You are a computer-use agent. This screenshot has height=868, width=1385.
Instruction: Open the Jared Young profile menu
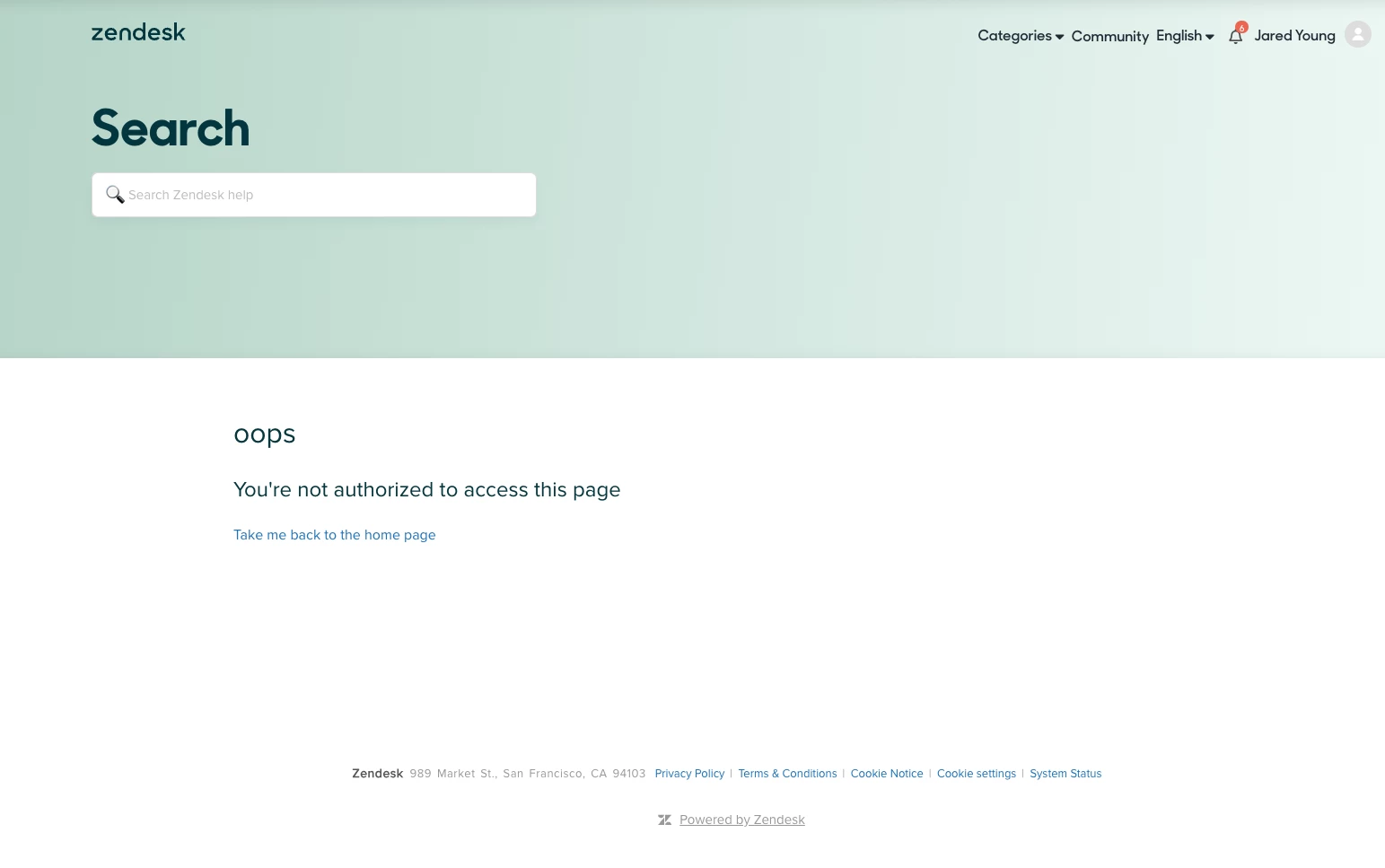[x=1294, y=36]
